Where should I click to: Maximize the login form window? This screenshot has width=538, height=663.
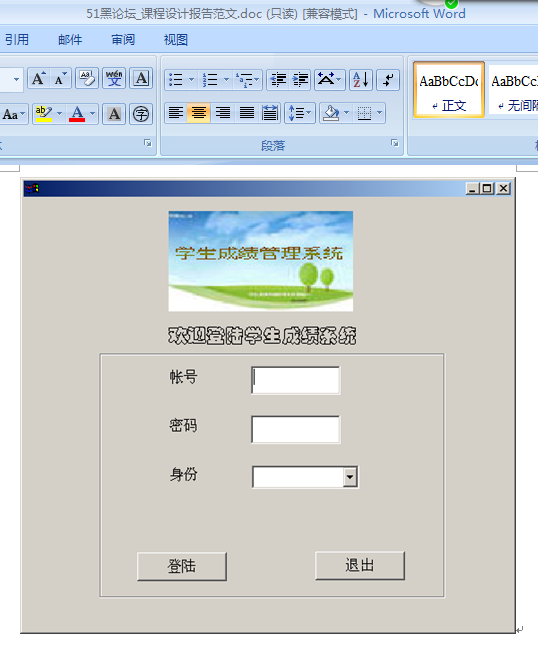click(x=487, y=189)
